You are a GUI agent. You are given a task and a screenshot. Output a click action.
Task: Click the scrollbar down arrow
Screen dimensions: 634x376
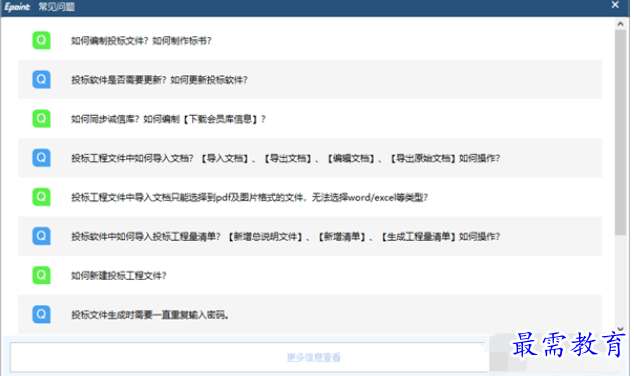[x=621, y=329]
